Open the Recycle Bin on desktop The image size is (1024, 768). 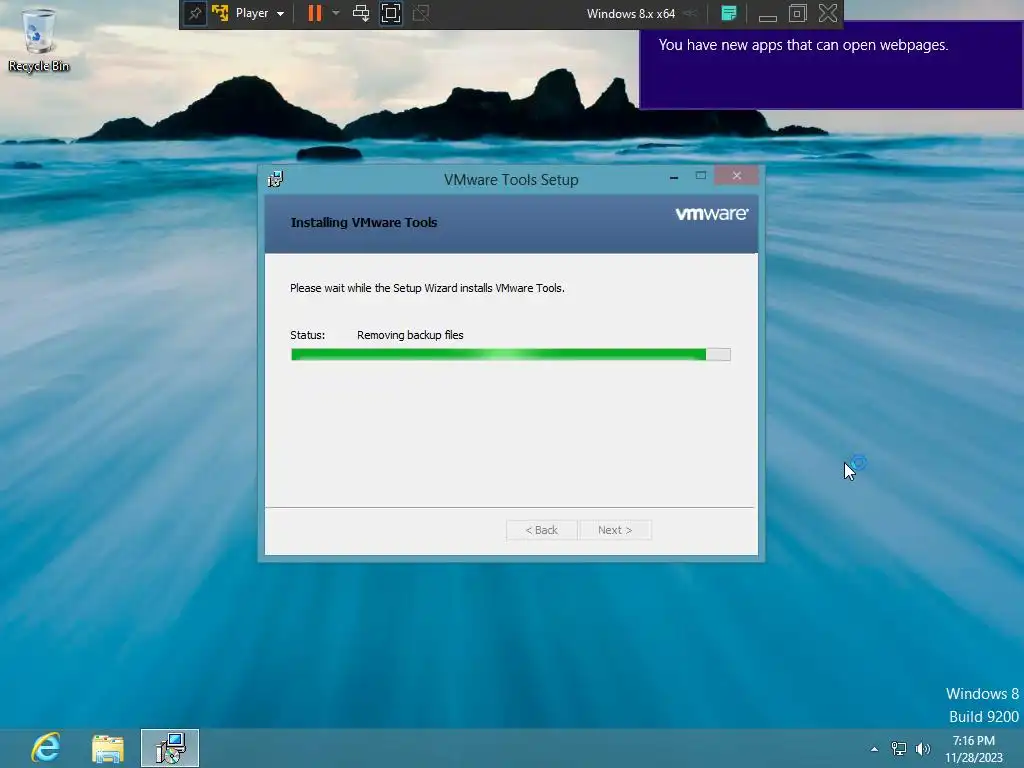coord(39,40)
